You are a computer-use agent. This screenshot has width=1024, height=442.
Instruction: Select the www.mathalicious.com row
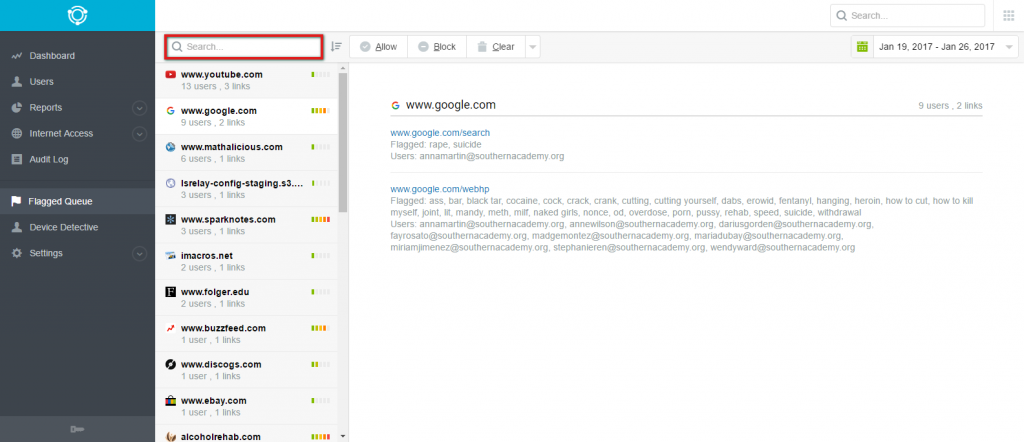(x=246, y=153)
